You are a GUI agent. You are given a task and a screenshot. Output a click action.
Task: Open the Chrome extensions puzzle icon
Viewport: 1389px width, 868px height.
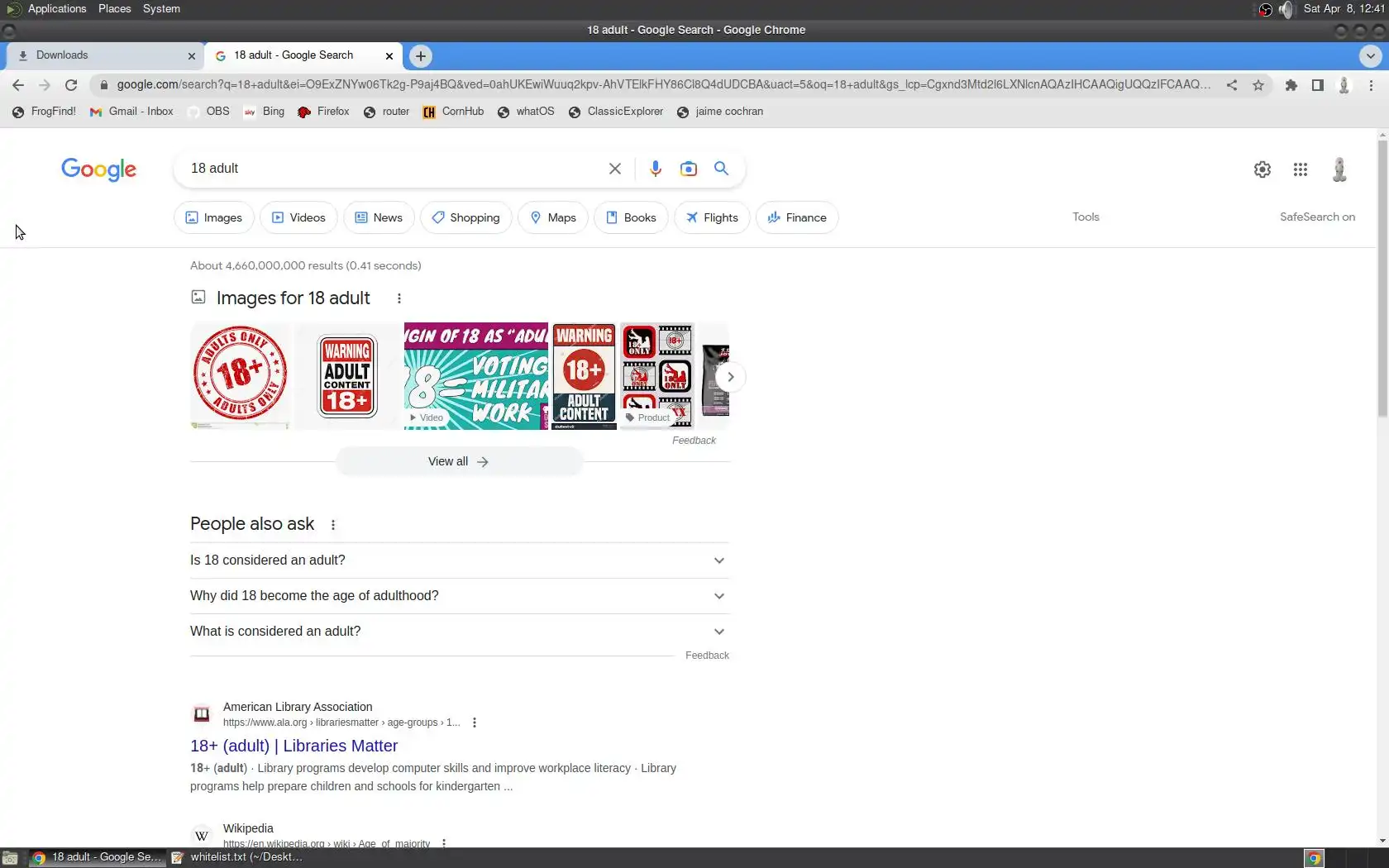1291,85
